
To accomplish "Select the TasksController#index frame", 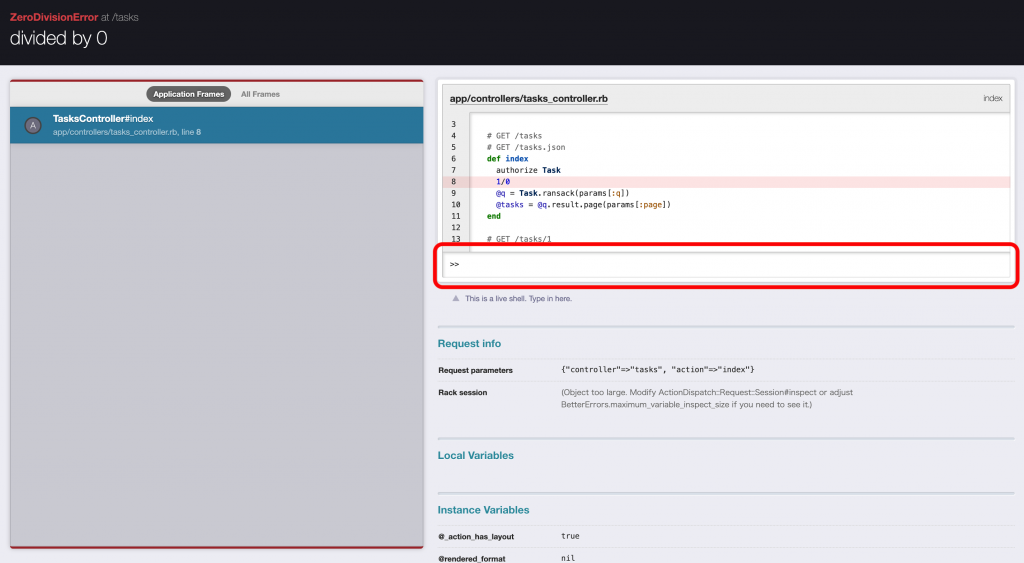I will pos(216,125).
